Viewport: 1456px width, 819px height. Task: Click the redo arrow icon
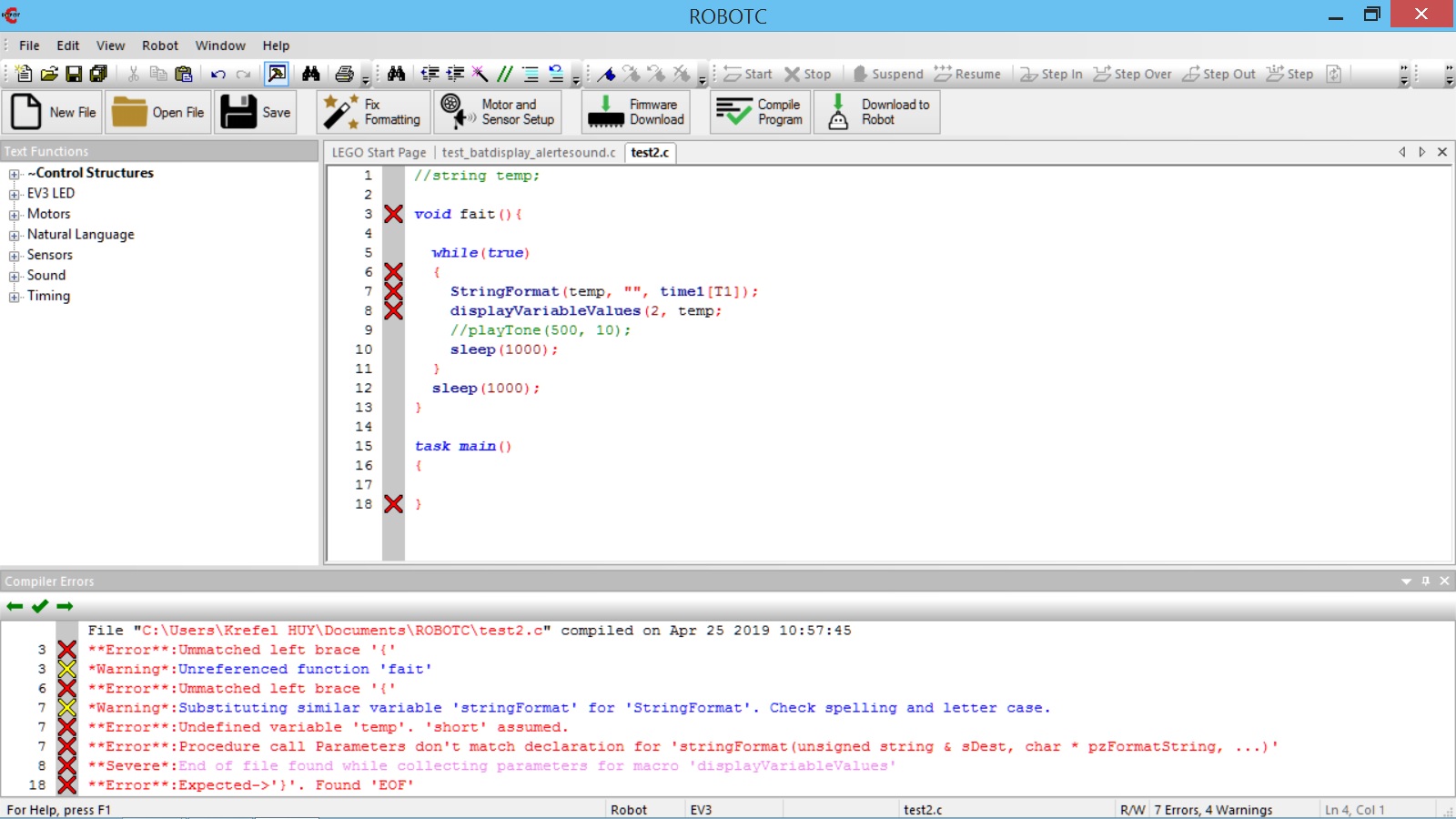(243, 75)
